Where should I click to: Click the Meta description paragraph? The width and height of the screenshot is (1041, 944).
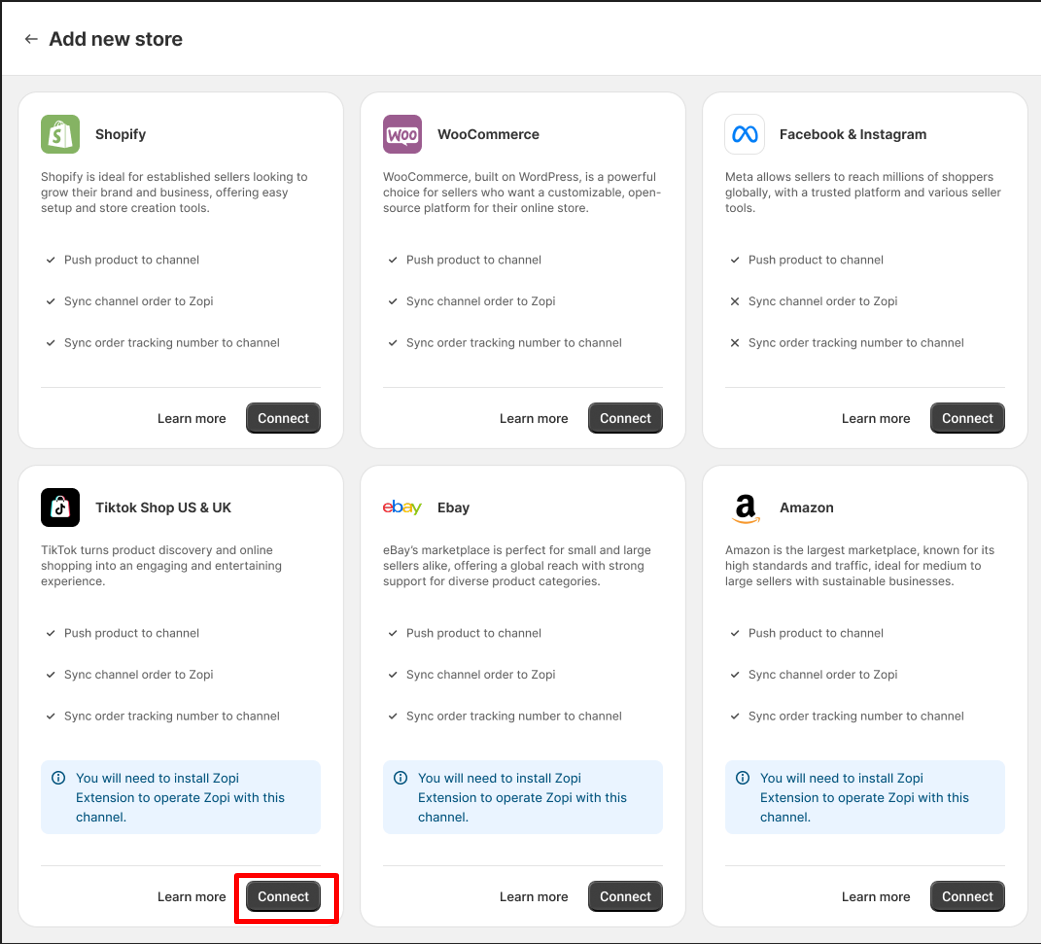click(x=862, y=193)
